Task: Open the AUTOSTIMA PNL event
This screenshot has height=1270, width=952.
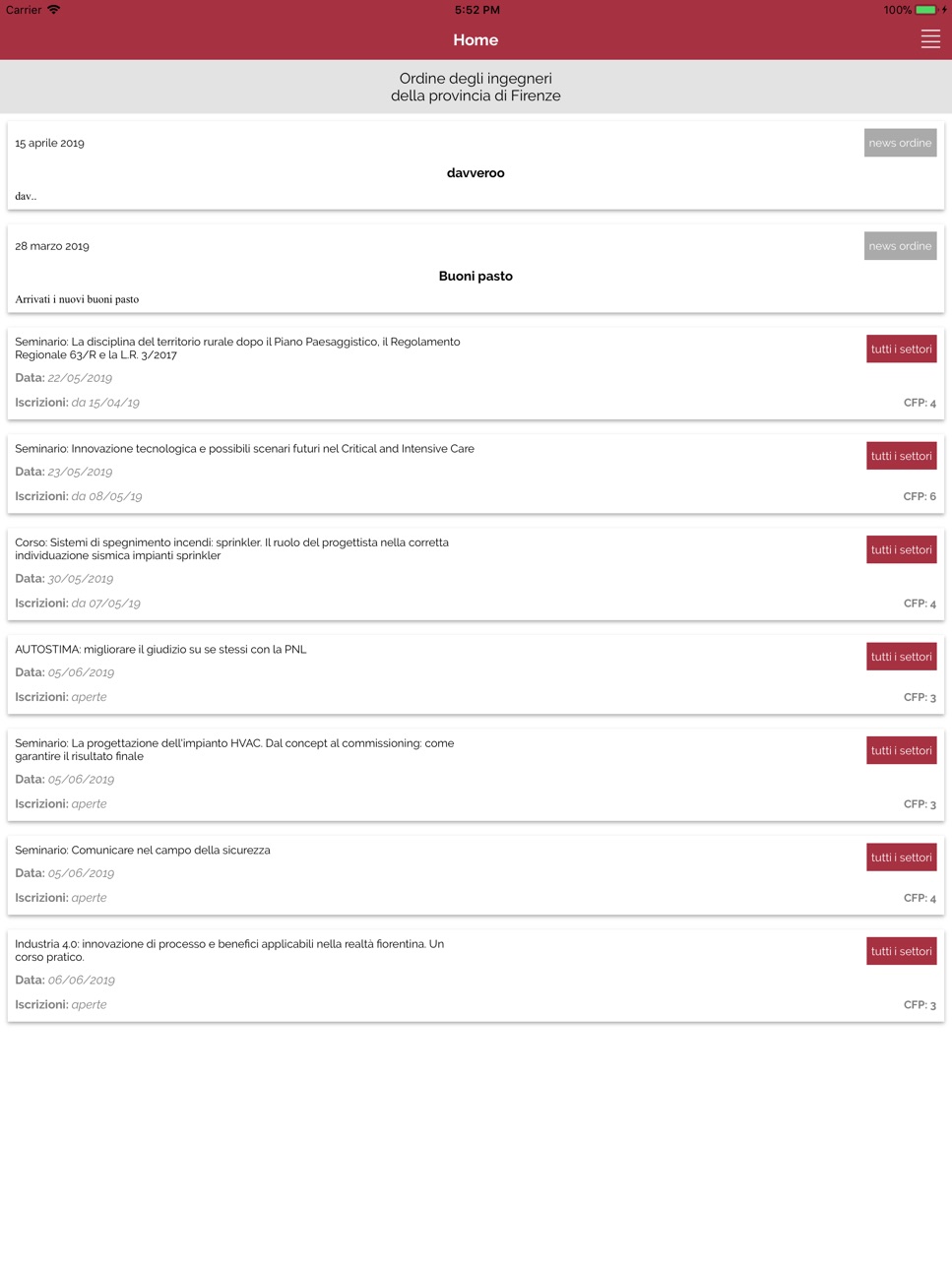Action: point(476,674)
